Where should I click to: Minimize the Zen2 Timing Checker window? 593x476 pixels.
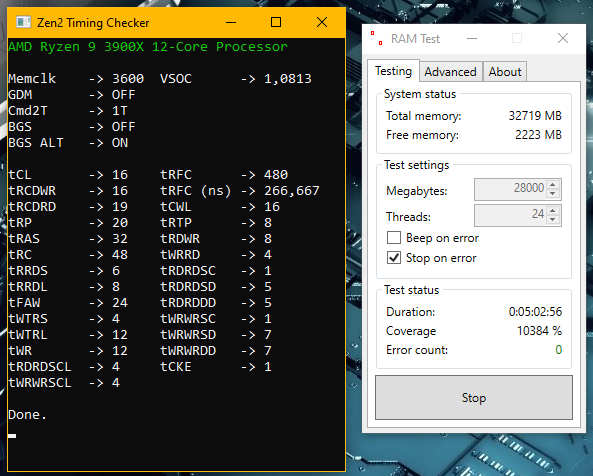pyautogui.click(x=231, y=22)
